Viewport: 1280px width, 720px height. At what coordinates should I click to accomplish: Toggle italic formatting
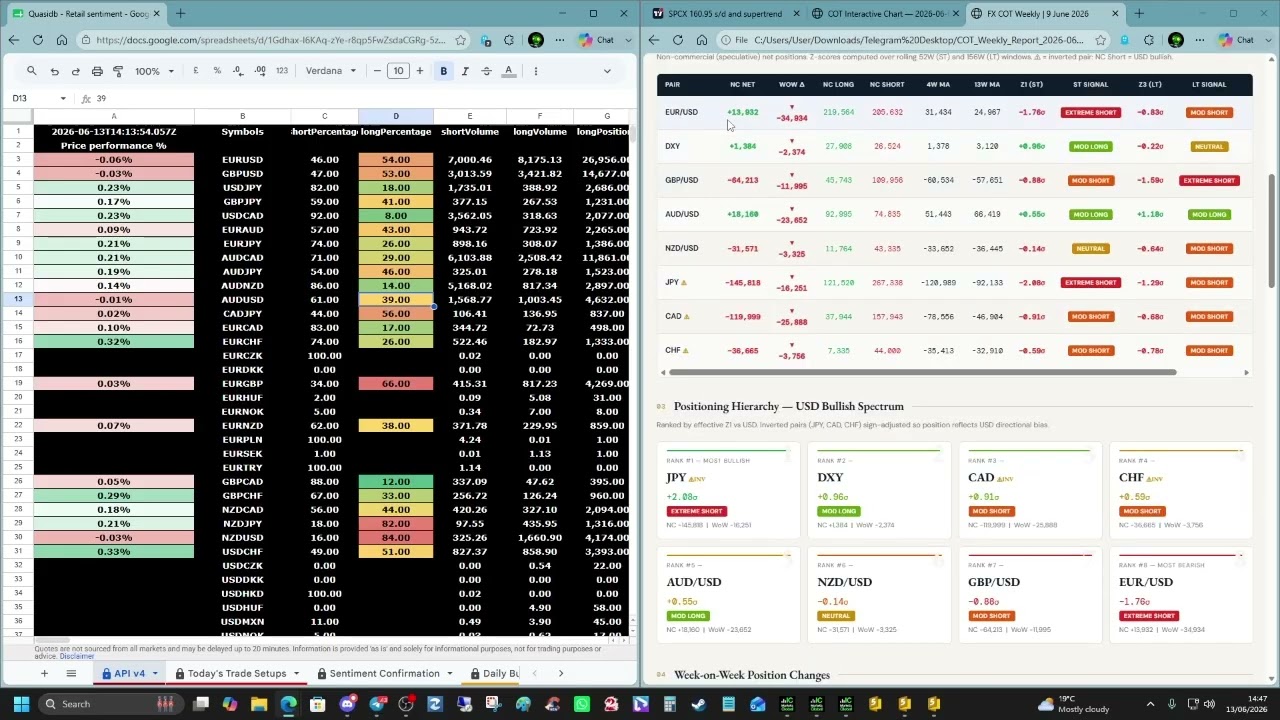(x=465, y=71)
